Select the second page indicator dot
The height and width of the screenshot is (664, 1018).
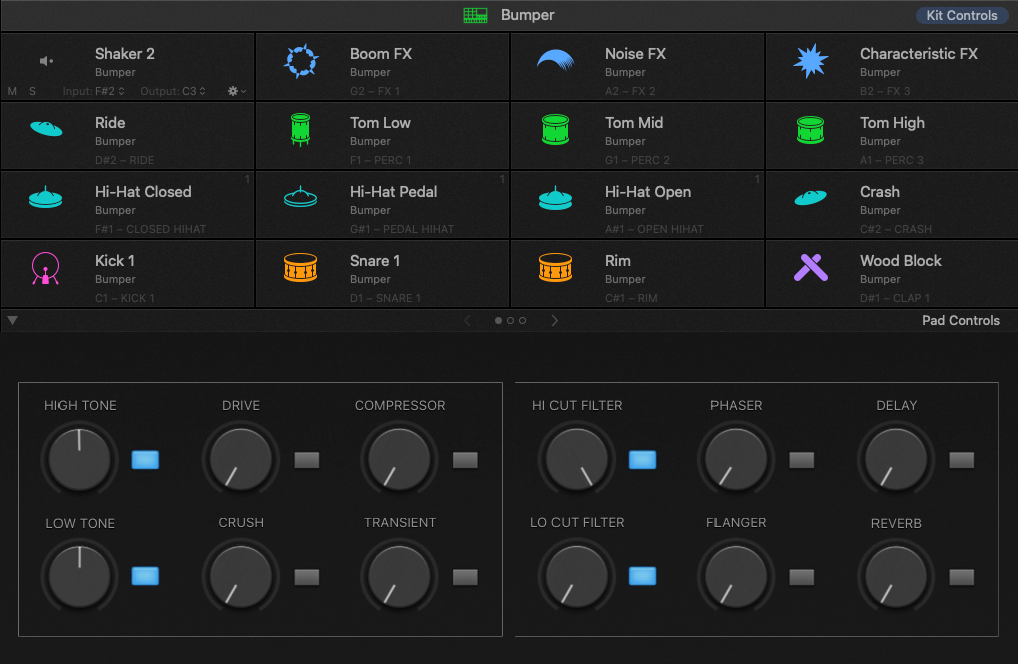click(x=510, y=321)
